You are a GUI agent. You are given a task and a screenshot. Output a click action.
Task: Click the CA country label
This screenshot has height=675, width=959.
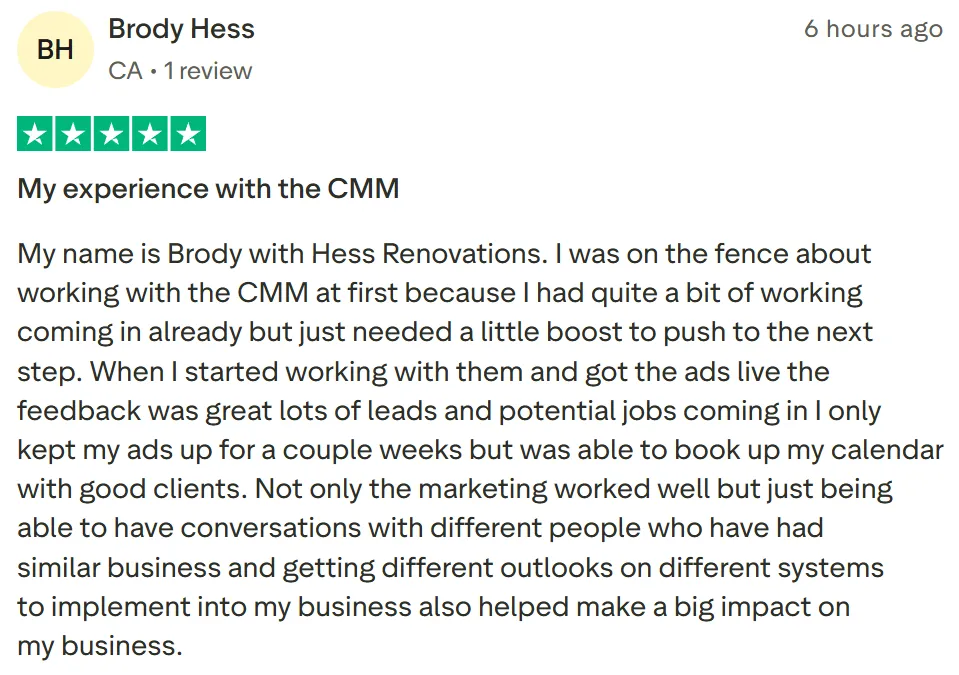point(125,71)
